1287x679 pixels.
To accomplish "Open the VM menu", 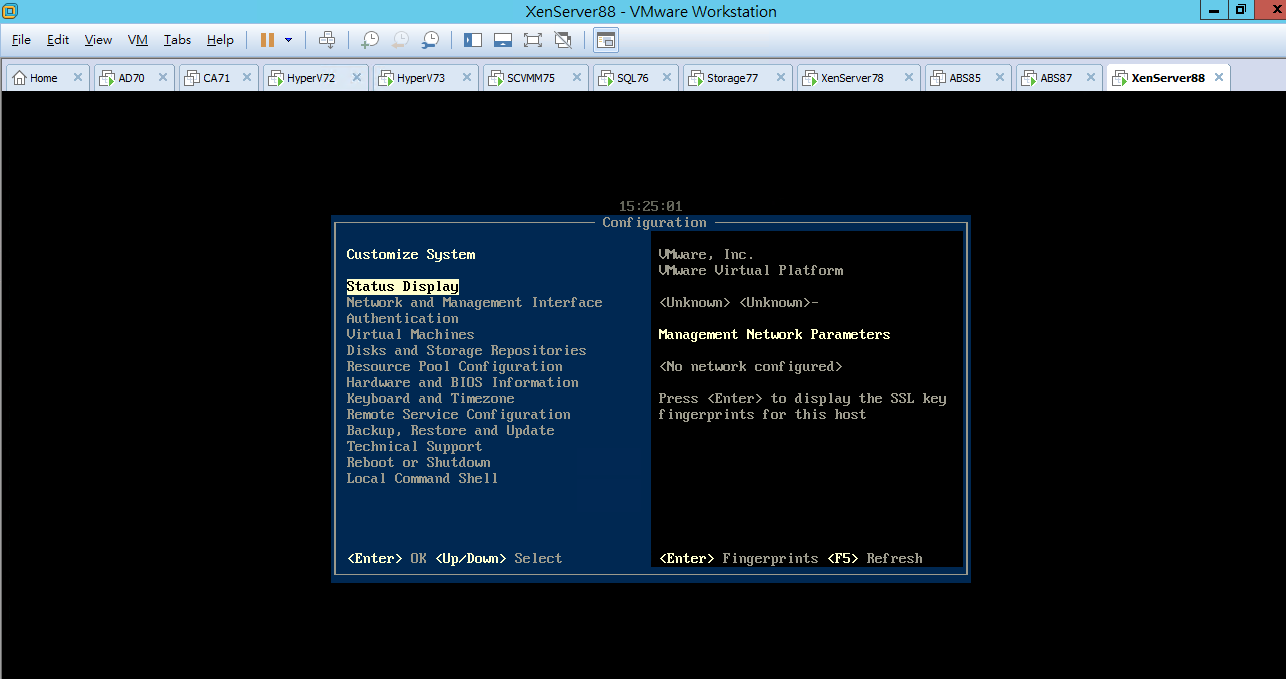I will [138, 40].
